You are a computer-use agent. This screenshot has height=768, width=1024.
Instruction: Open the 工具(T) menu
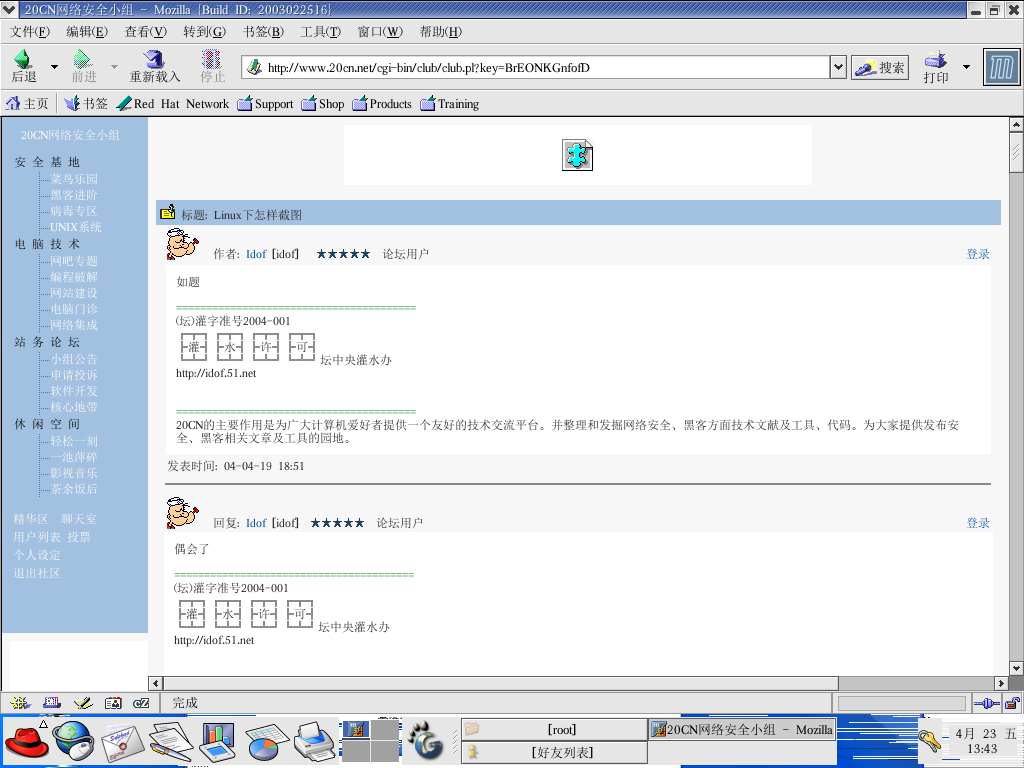pyautogui.click(x=321, y=31)
